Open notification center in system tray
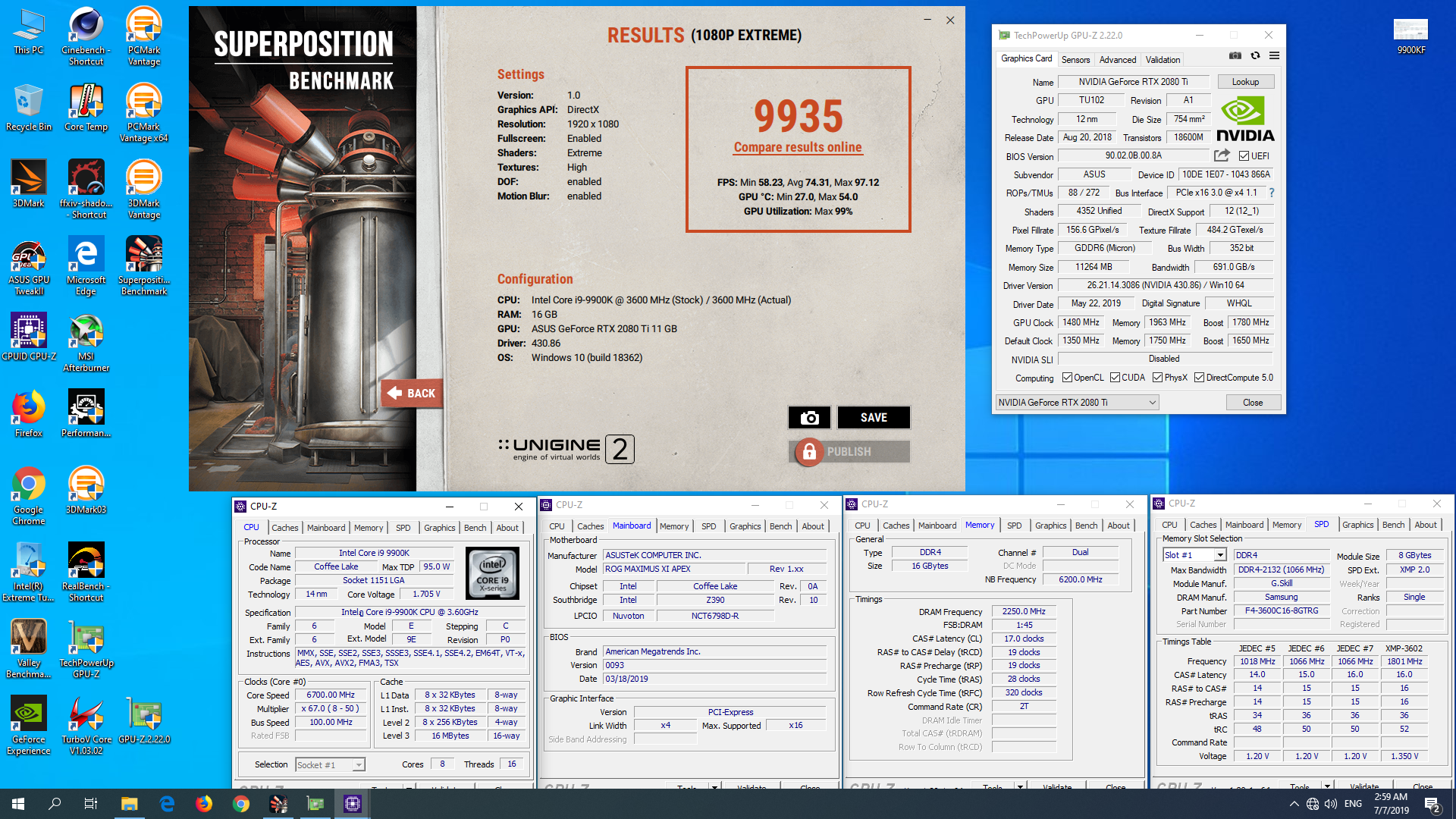 [1432, 805]
